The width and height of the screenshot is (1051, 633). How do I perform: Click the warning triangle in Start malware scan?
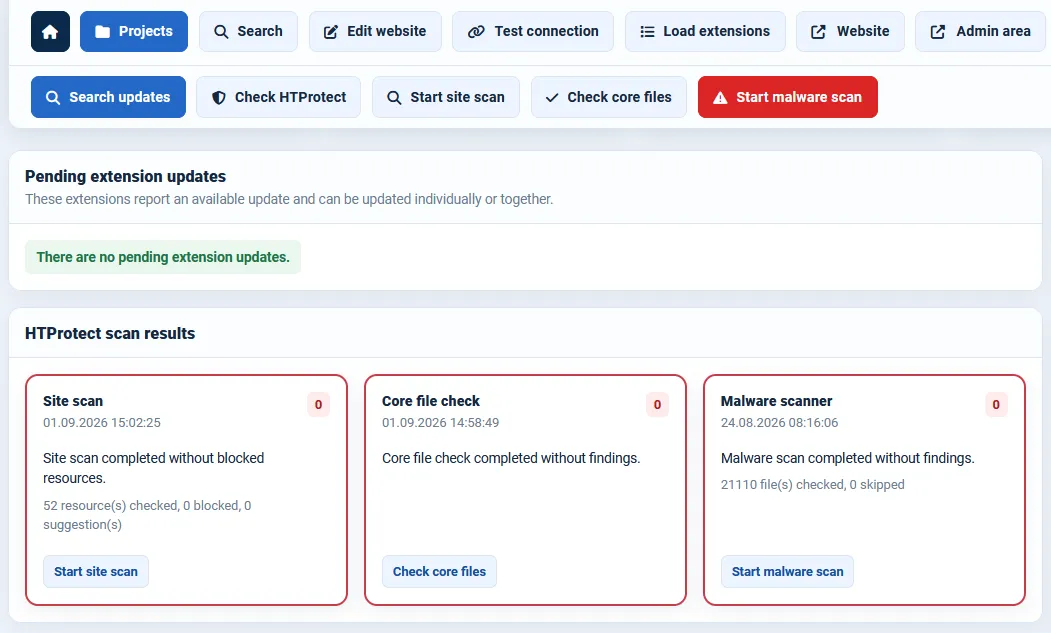[x=720, y=98]
